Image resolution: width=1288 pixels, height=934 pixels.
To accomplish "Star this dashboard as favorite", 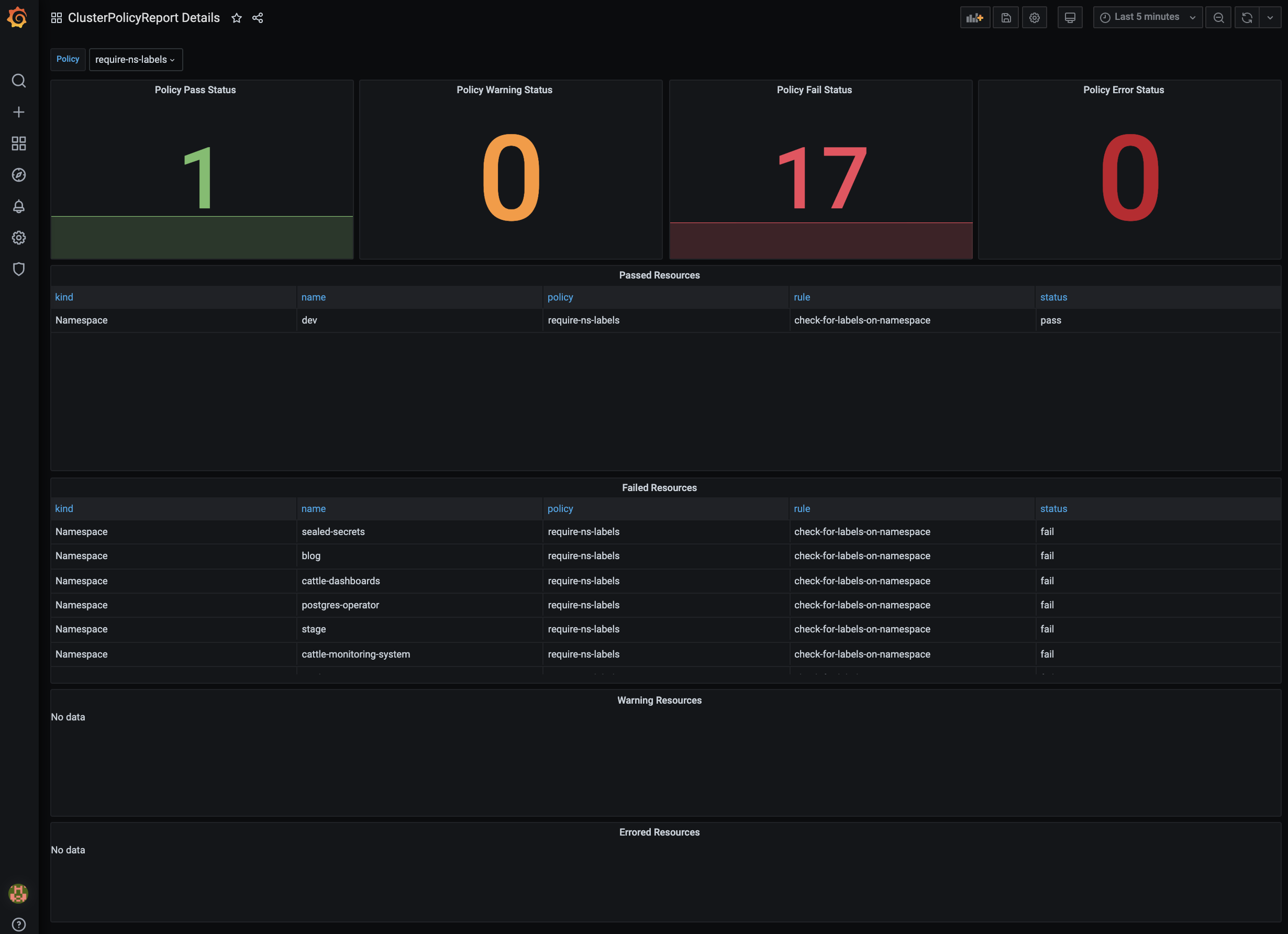I will point(237,18).
